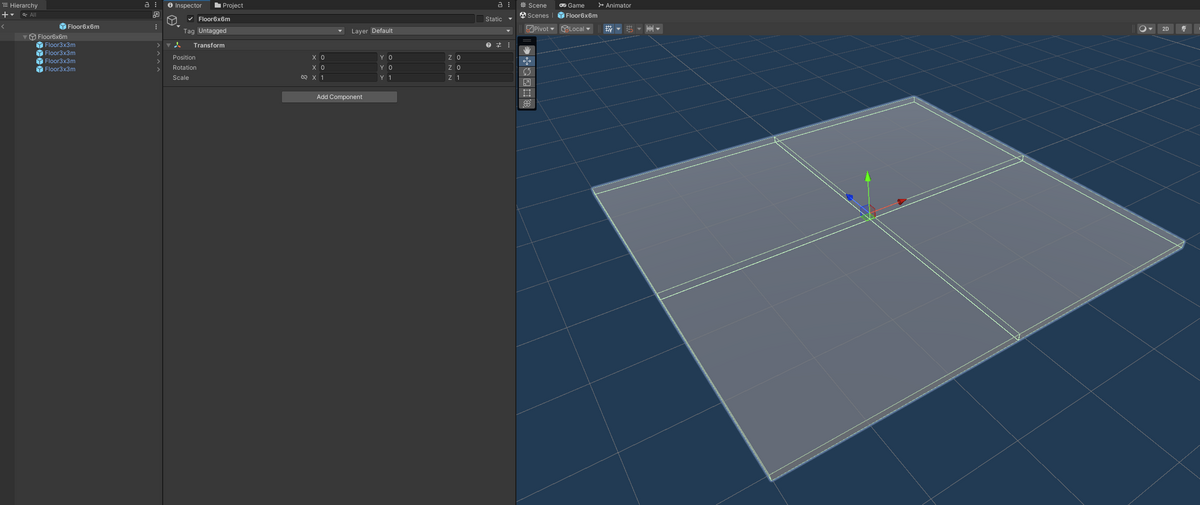The height and width of the screenshot is (505, 1200).
Task: Toggle the Scale constrain-proportions link
Action: [303, 77]
